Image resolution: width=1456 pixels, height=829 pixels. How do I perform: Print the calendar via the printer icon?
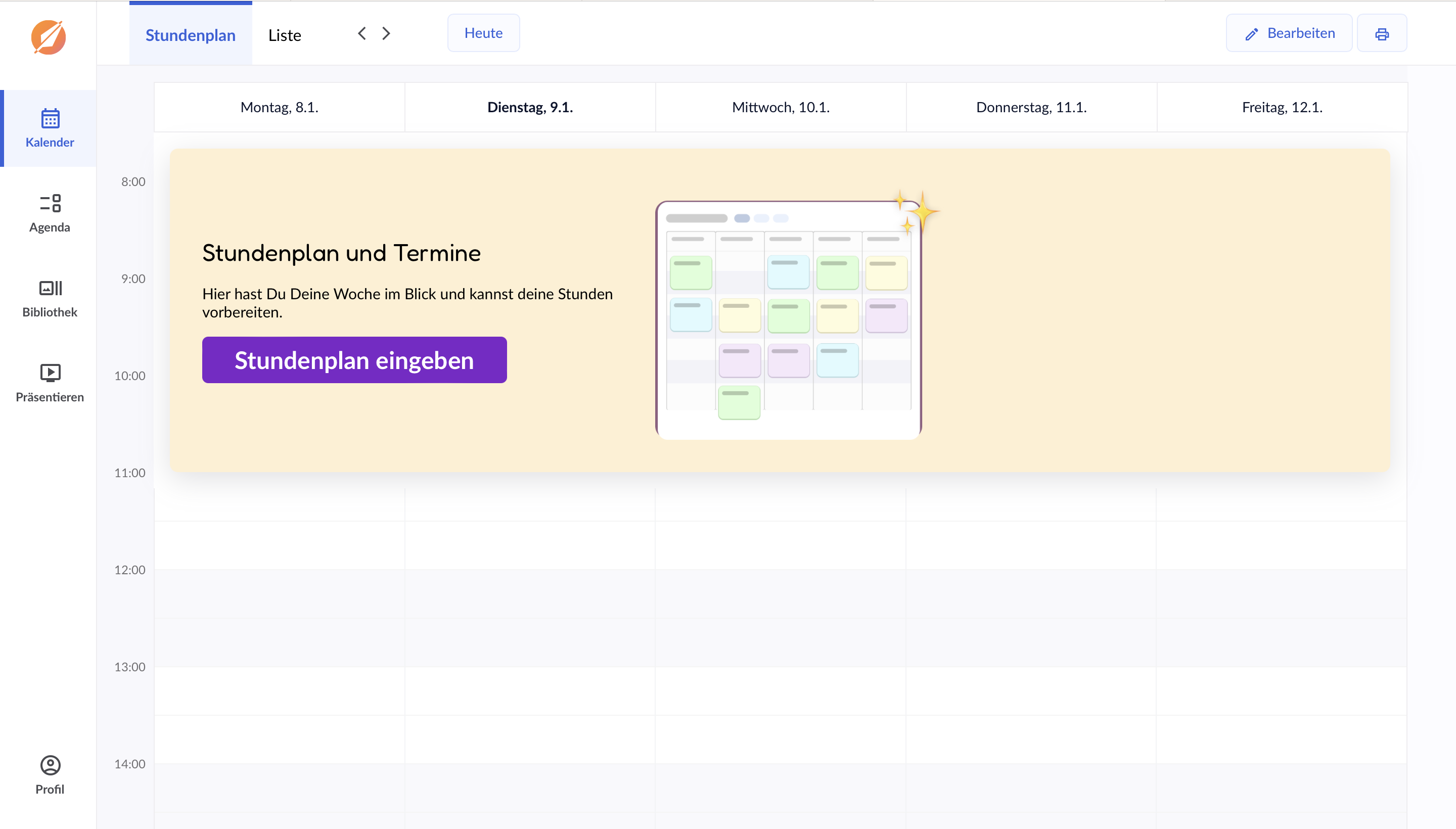coord(1382,32)
